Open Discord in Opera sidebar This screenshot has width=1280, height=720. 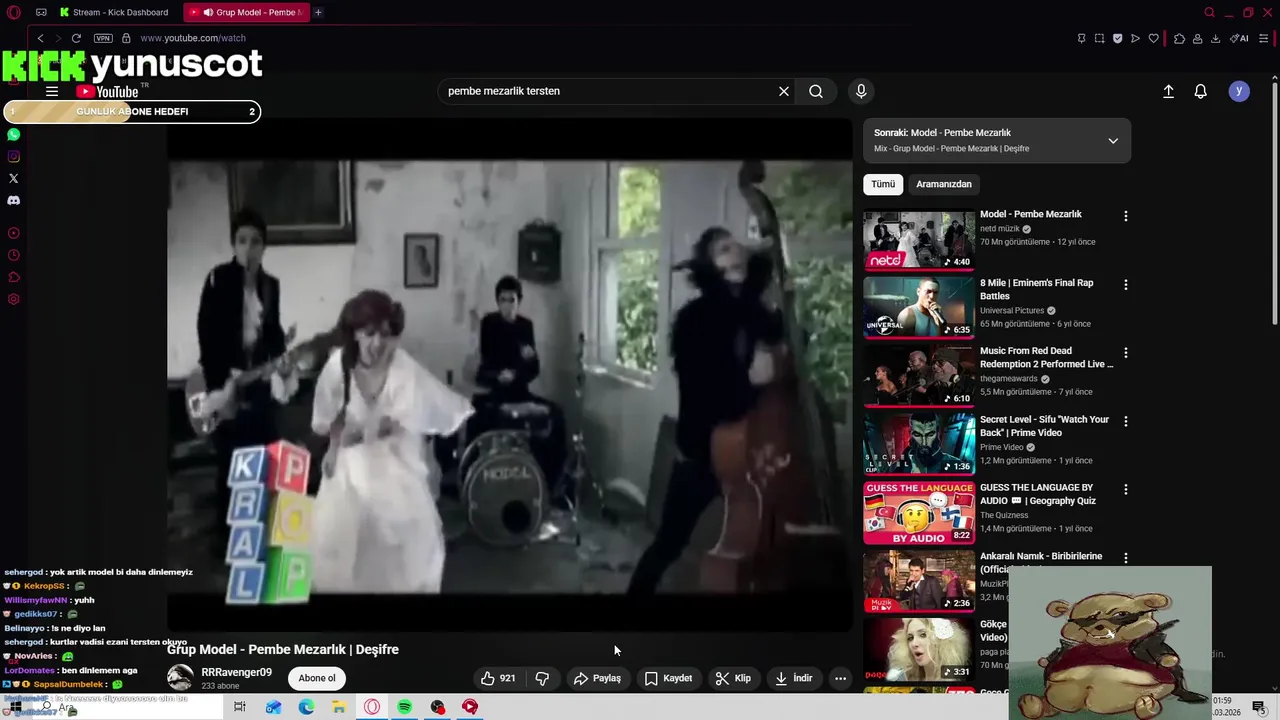[x=13, y=200]
